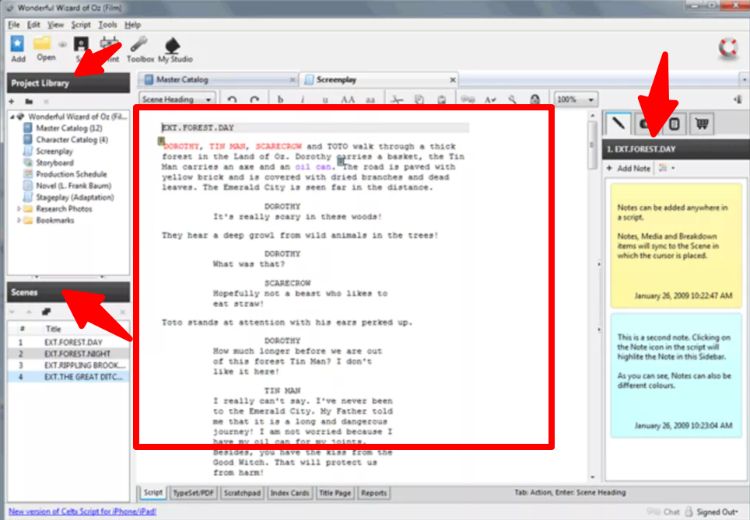The width and height of the screenshot is (750, 520).
Task: Switch to the Scratchpad bottom tab
Action: pyautogui.click(x=242, y=493)
